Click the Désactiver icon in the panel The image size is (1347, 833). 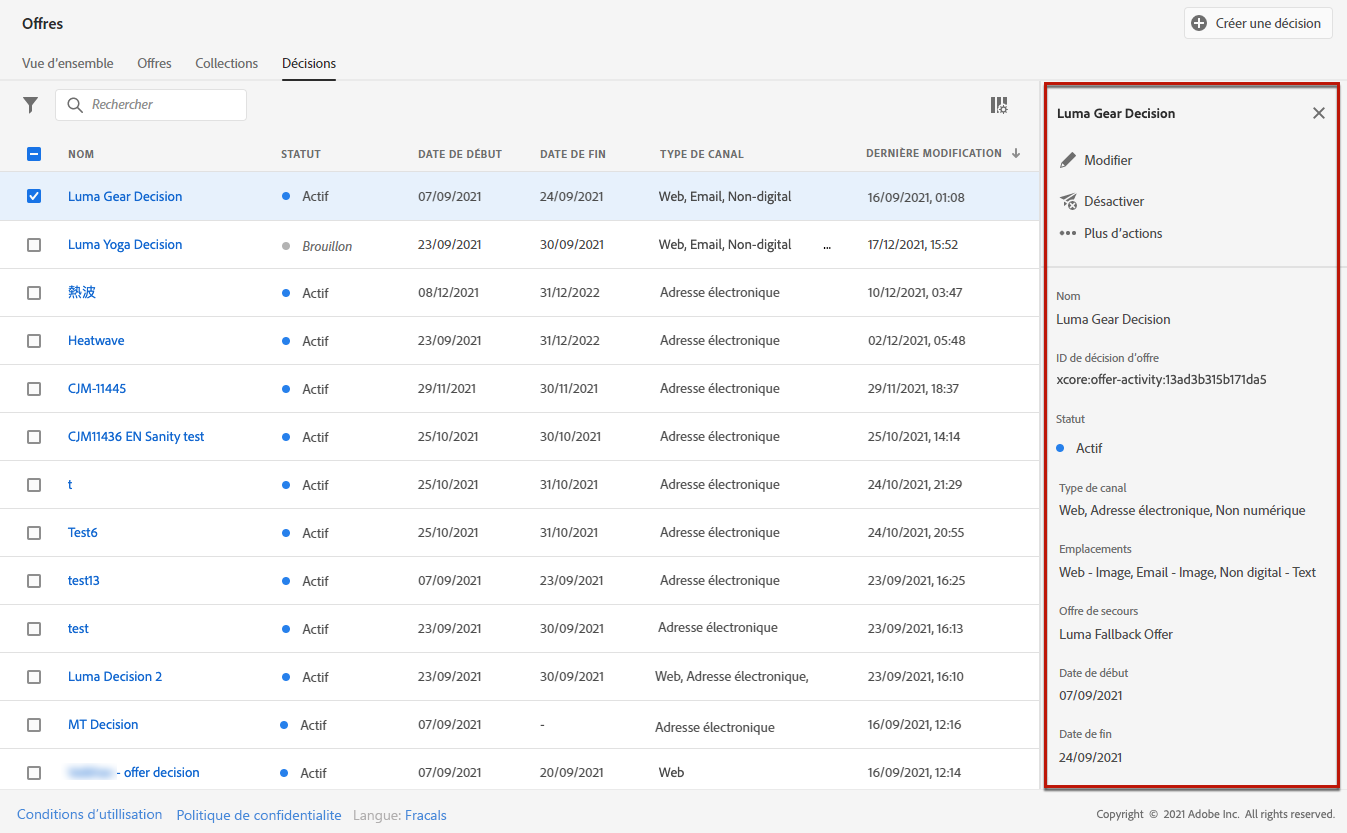point(1068,201)
